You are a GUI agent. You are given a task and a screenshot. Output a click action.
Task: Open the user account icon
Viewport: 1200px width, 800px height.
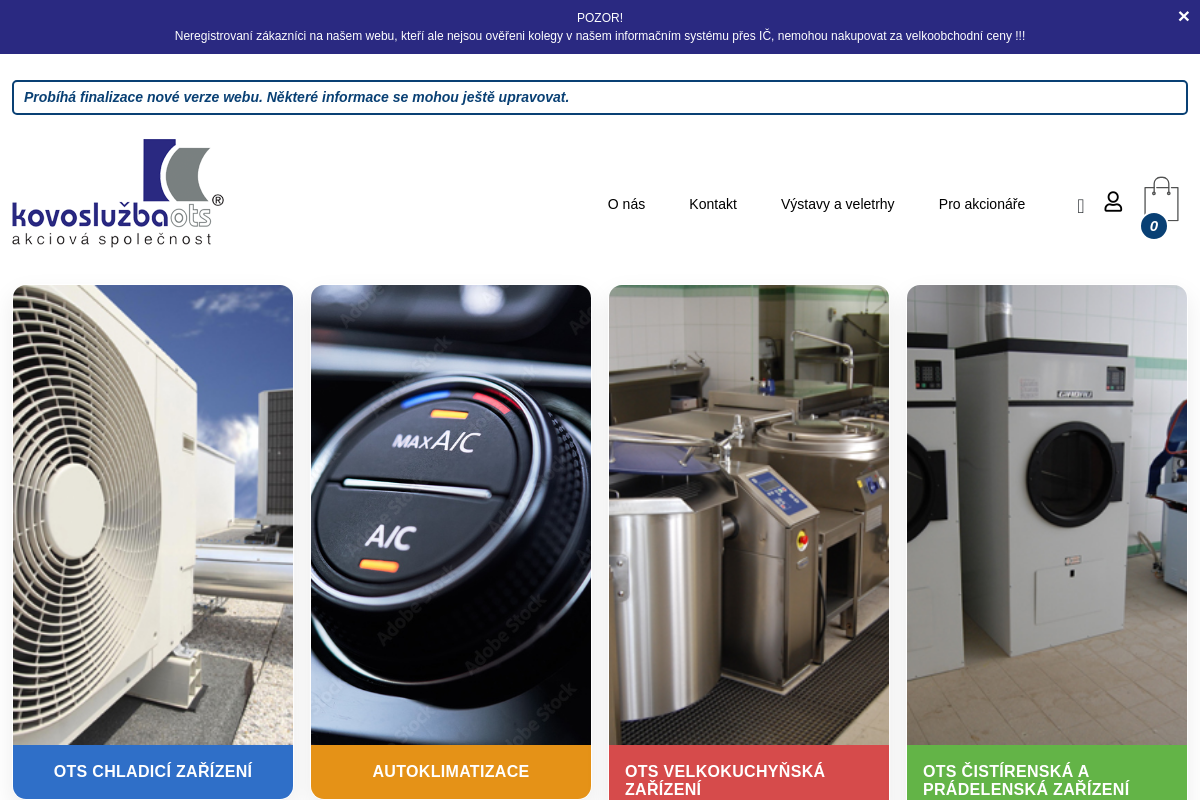(1113, 202)
